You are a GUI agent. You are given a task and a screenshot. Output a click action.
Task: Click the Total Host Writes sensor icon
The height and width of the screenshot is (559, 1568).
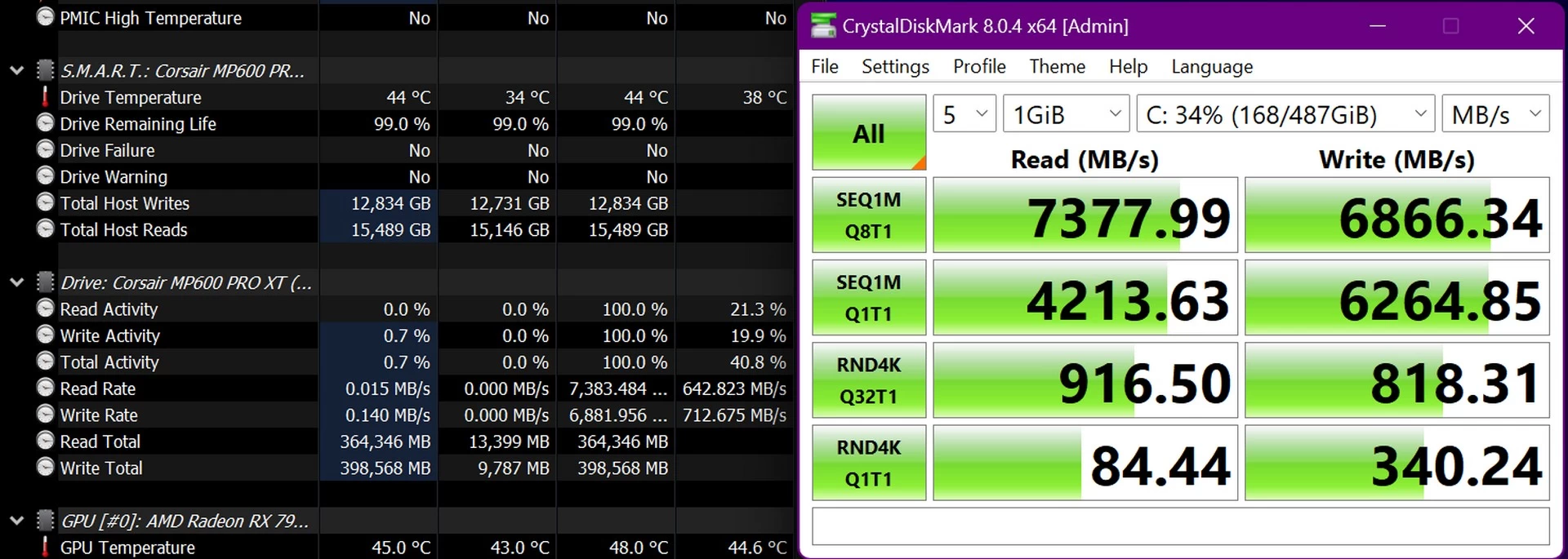(x=46, y=203)
